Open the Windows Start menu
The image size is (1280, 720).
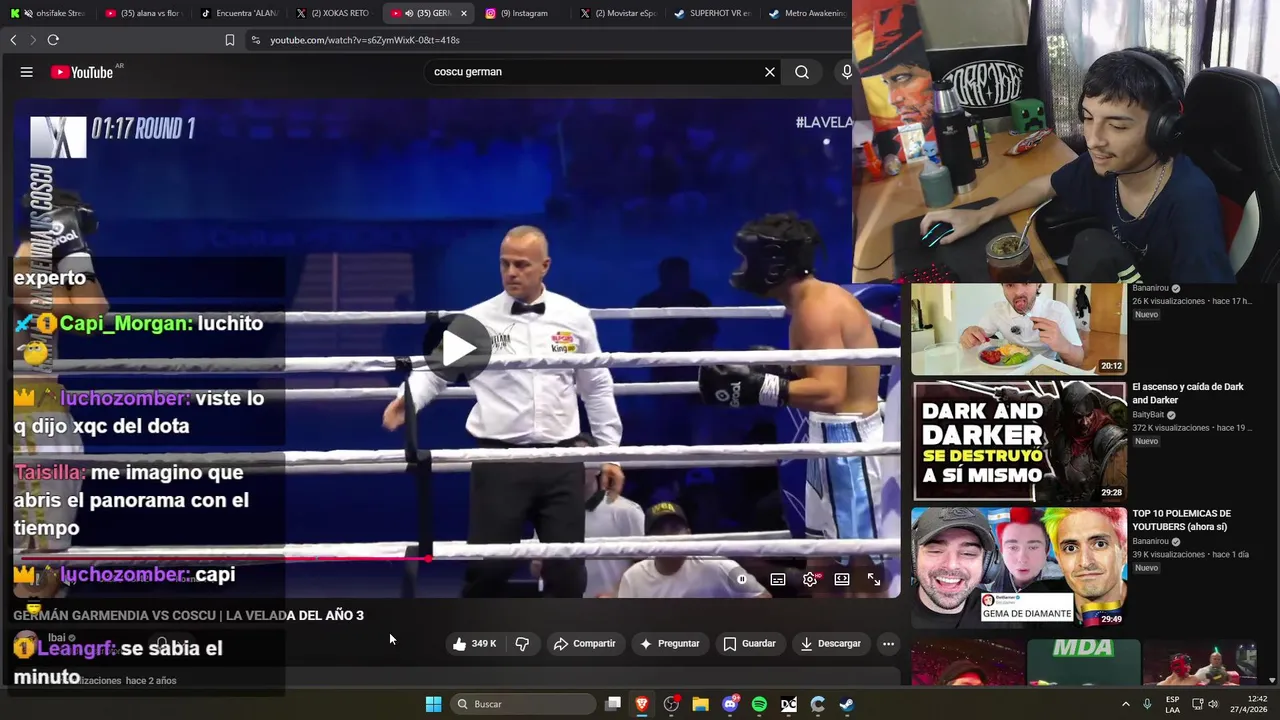(x=433, y=704)
